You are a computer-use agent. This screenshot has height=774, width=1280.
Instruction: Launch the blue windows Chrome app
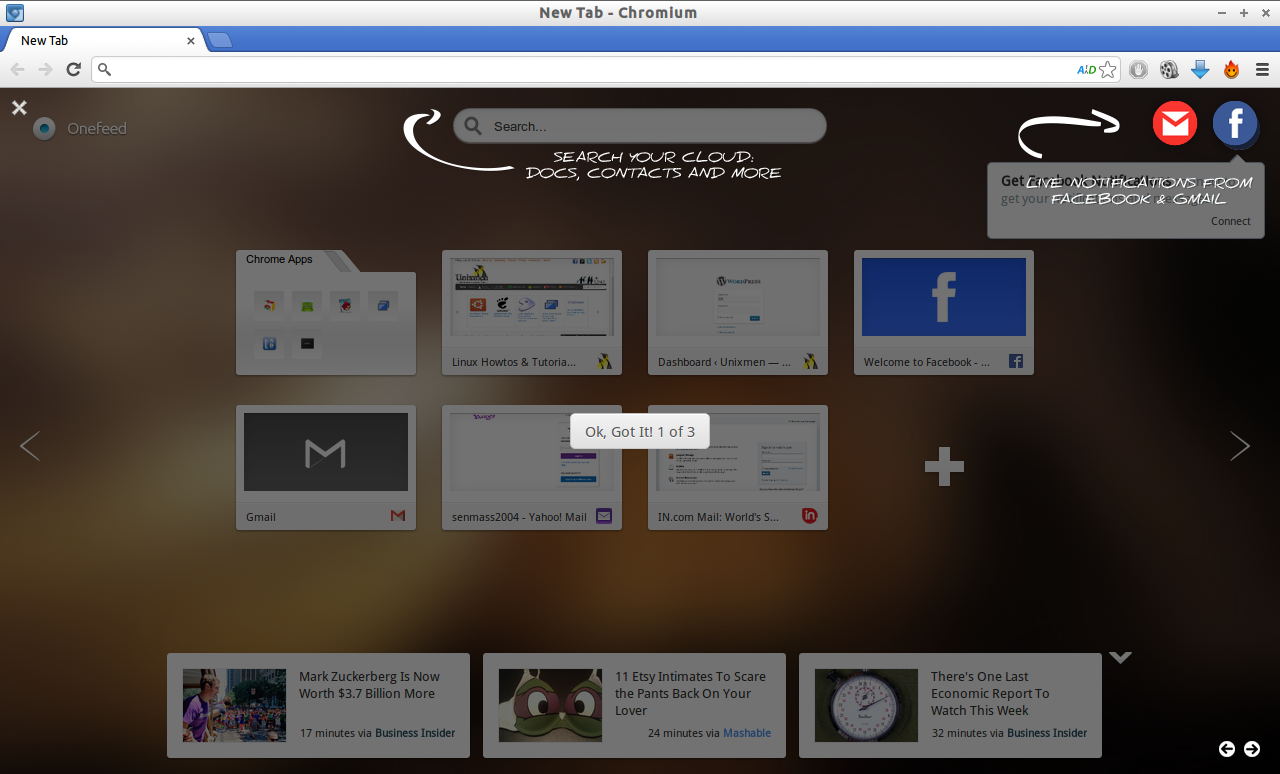click(x=383, y=305)
